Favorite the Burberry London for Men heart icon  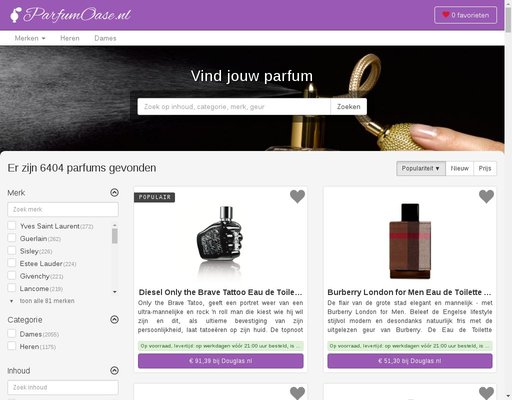486,196
